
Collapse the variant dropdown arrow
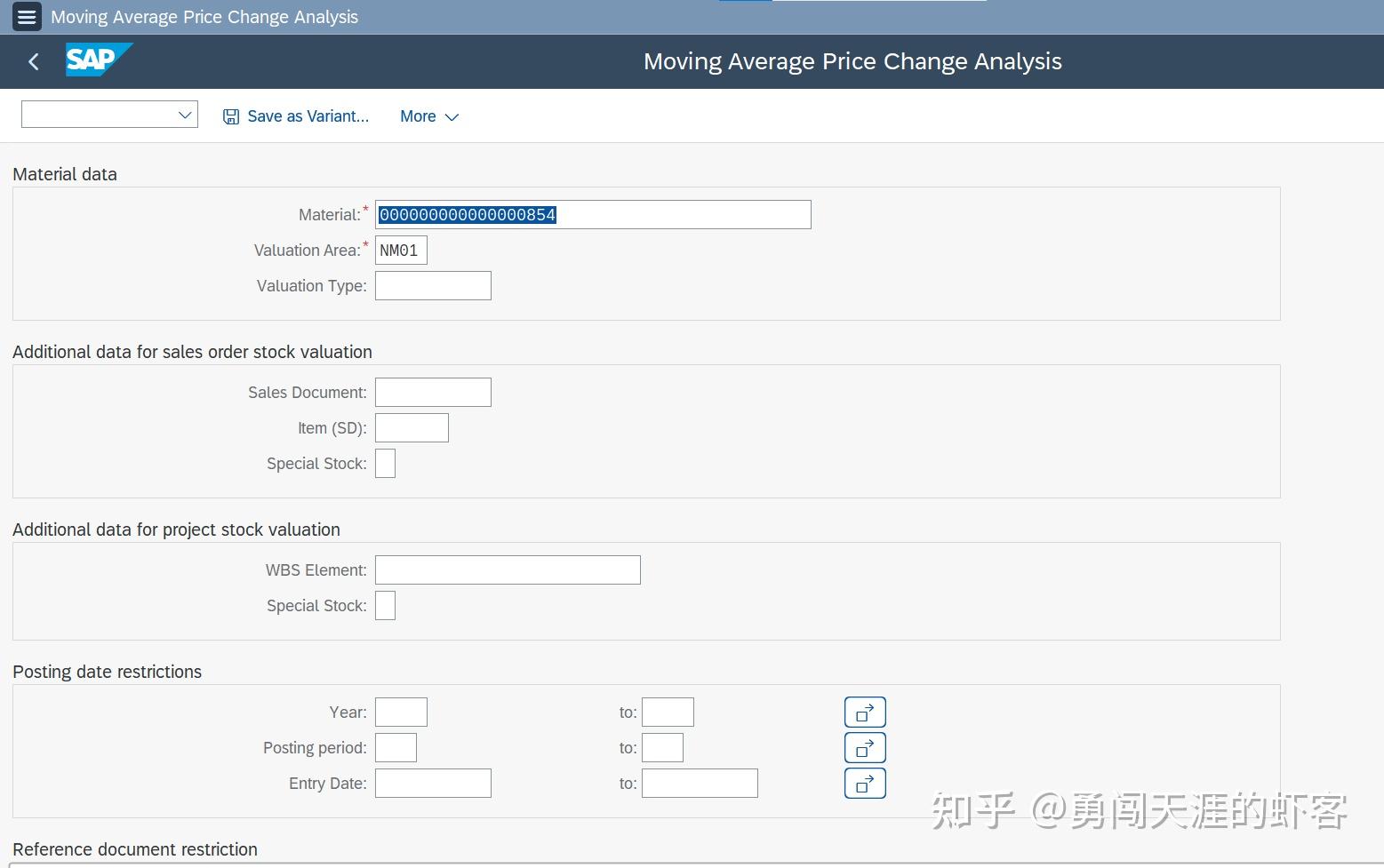tap(184, 115)
